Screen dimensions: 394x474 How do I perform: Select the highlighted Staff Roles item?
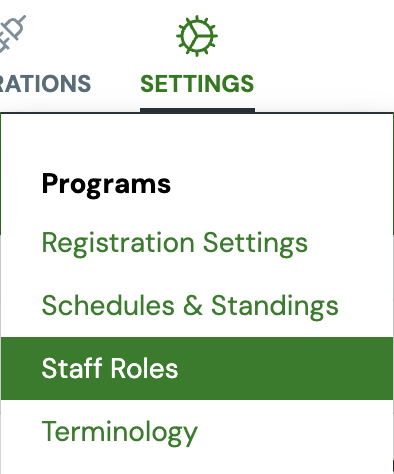[x=197, y=368]
